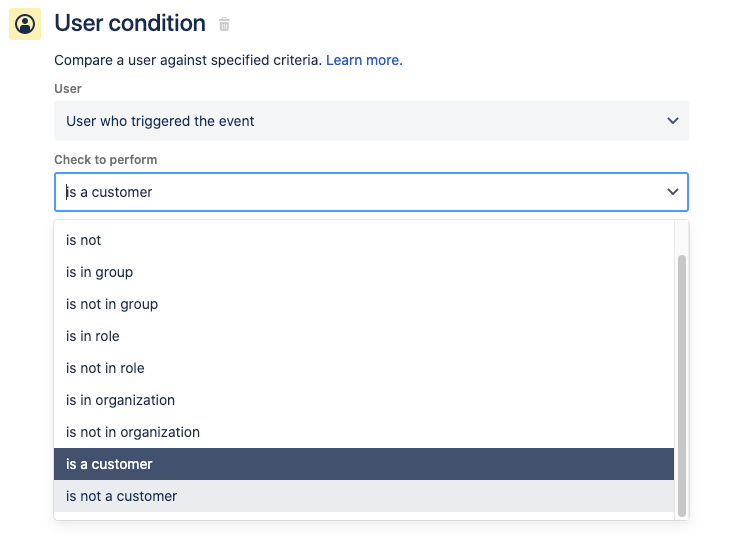The image size is (741, 552).
Task: Expand the User dropdown chevron
Action: 673,121
